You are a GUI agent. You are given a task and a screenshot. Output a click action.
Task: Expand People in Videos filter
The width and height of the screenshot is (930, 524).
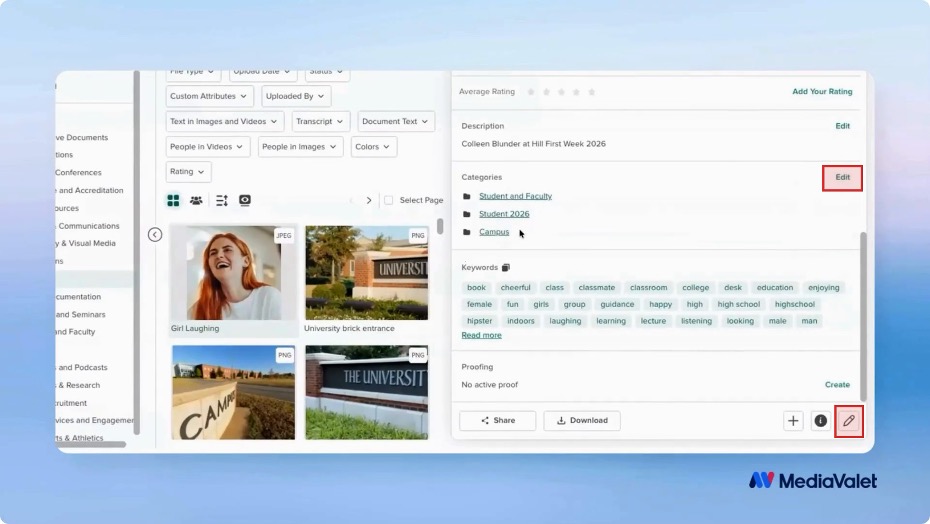click(208, 147)
